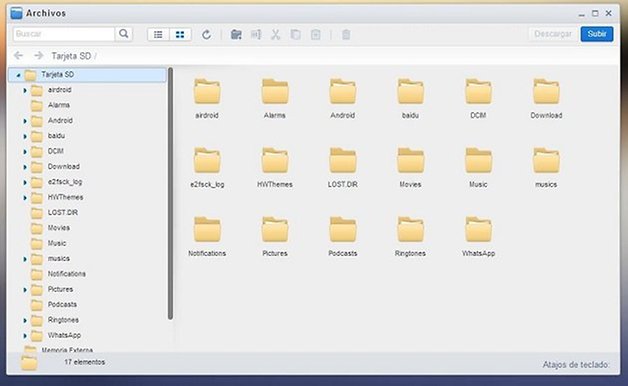Select the Music folder in grid
Viewport: 628px width, 386px height.
point(478,167)
